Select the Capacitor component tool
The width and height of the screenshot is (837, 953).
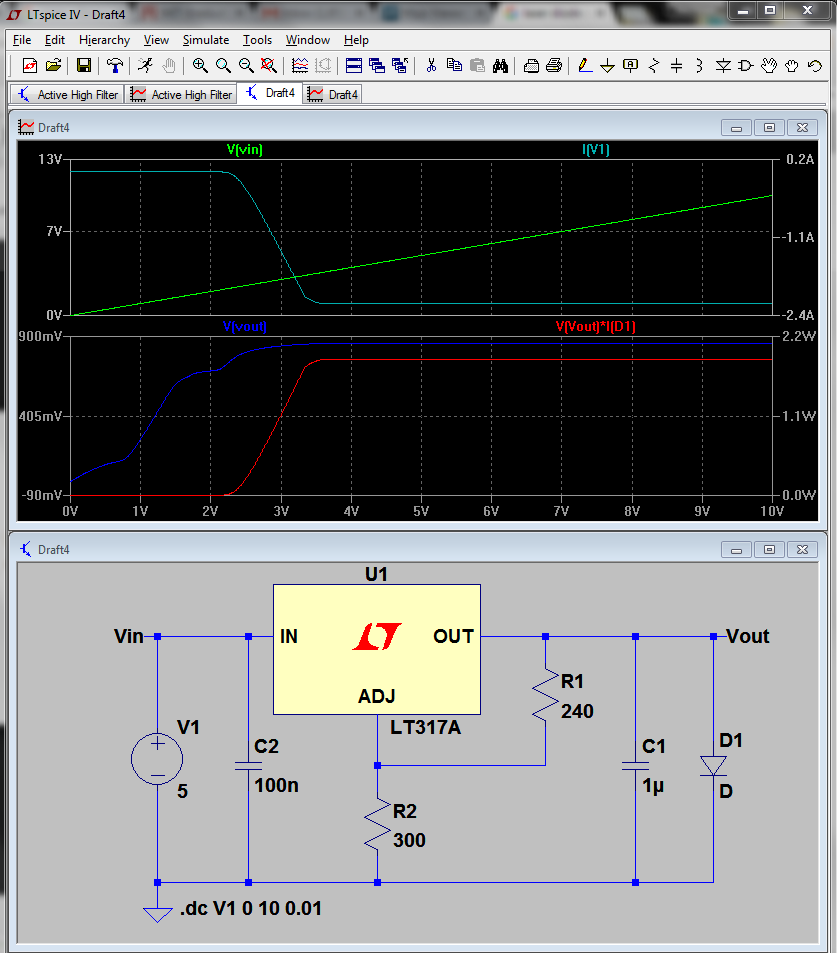[677, 65]
